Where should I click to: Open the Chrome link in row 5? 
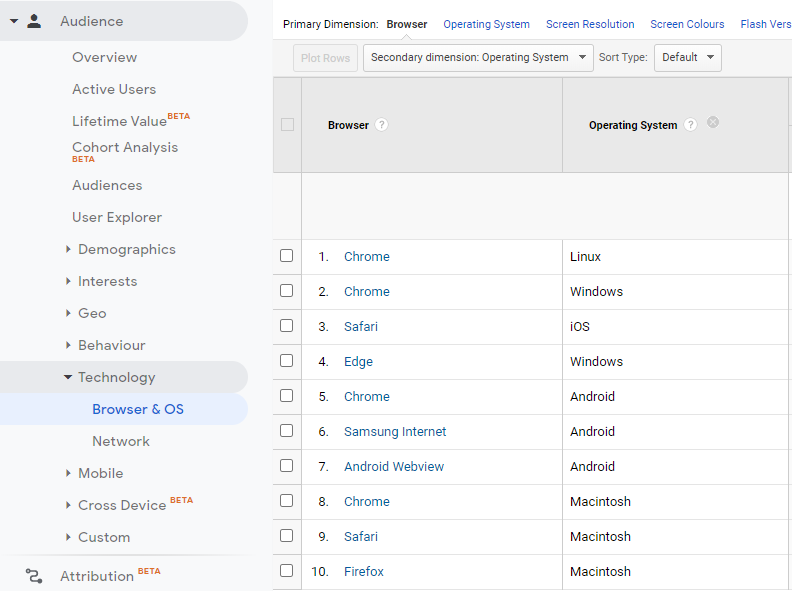point(367,397)
